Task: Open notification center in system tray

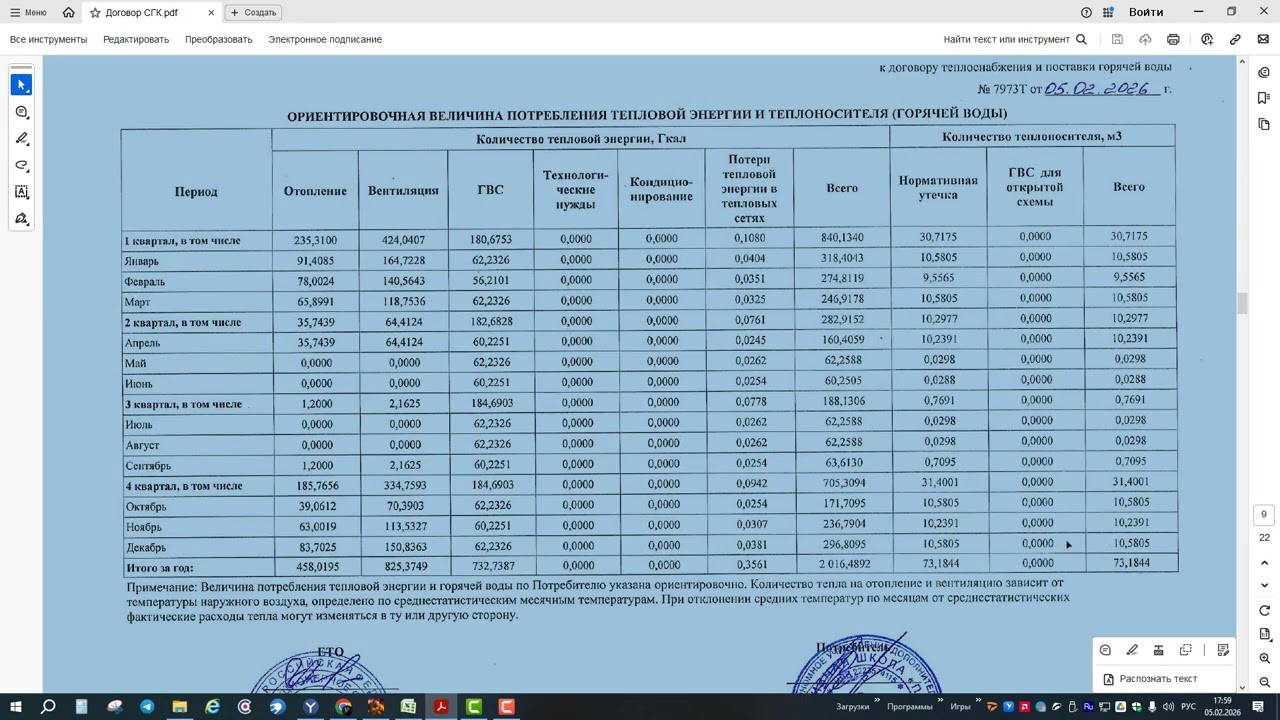Action: [1256, 707]
